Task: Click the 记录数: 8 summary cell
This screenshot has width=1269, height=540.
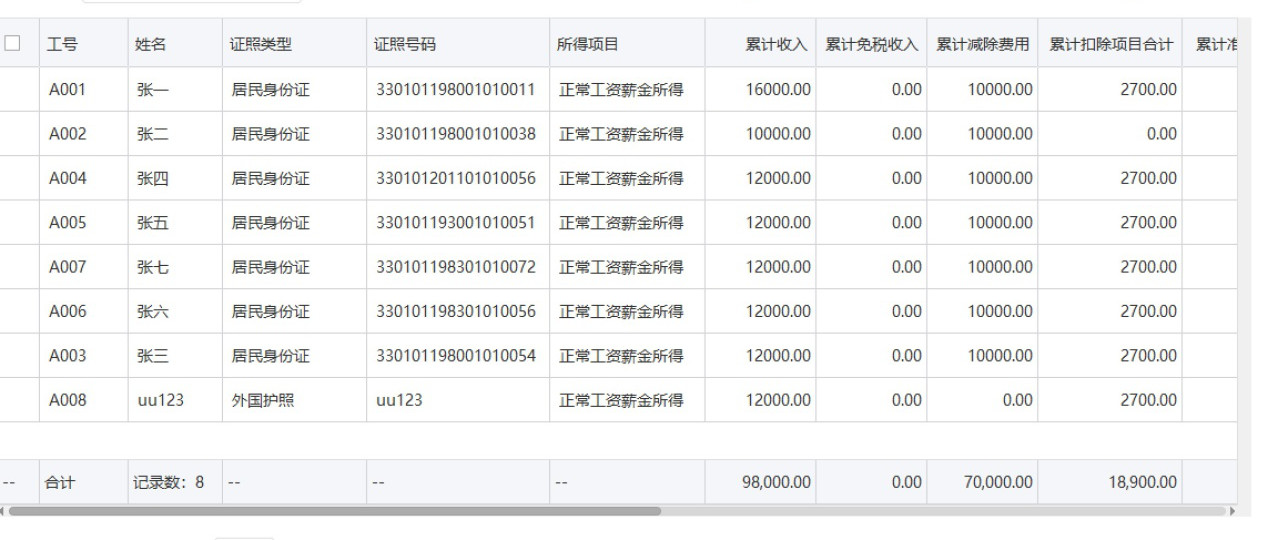Action: (170, 483)
